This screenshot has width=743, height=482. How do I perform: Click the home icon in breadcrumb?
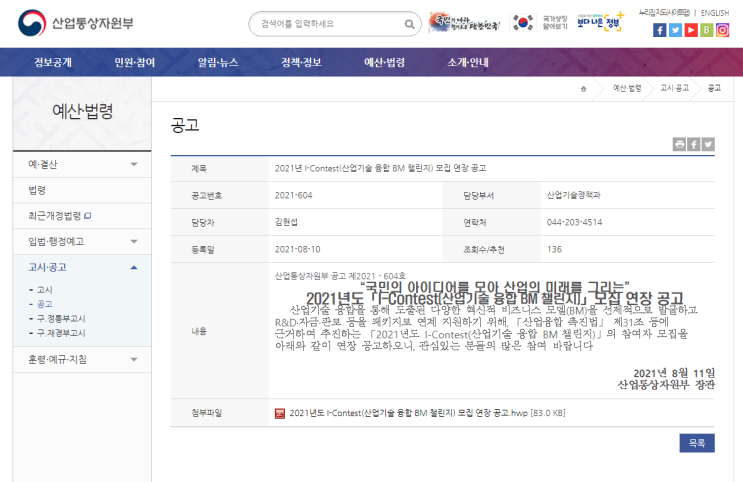[583, 89]
